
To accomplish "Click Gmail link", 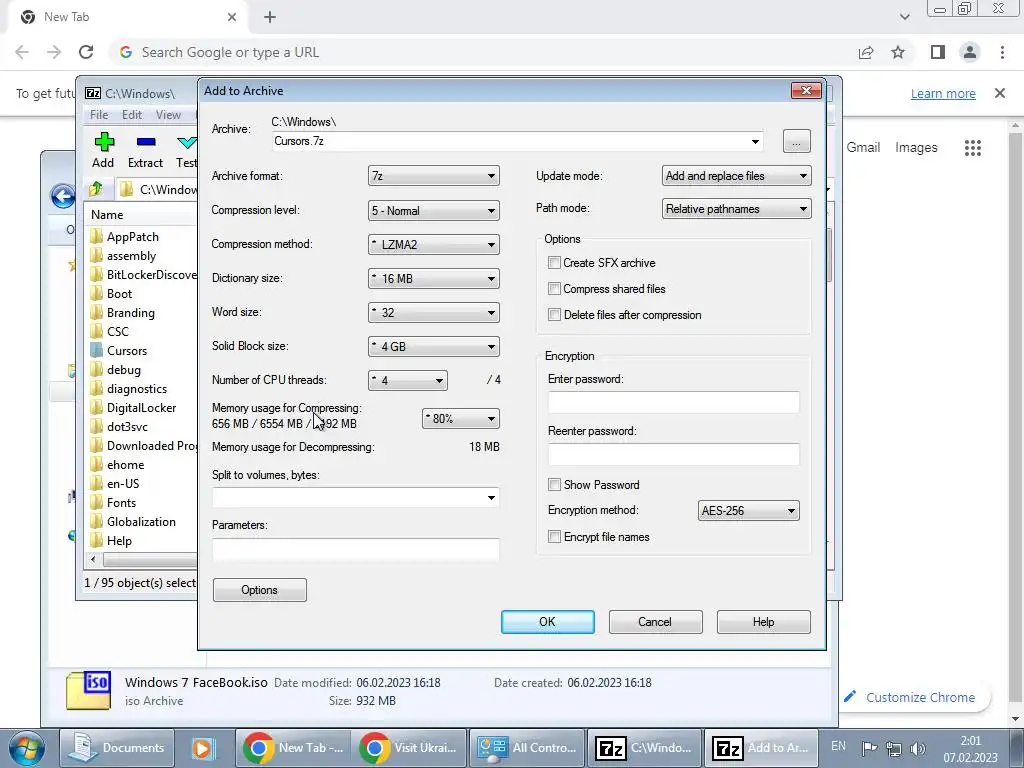I will (863, 148).
